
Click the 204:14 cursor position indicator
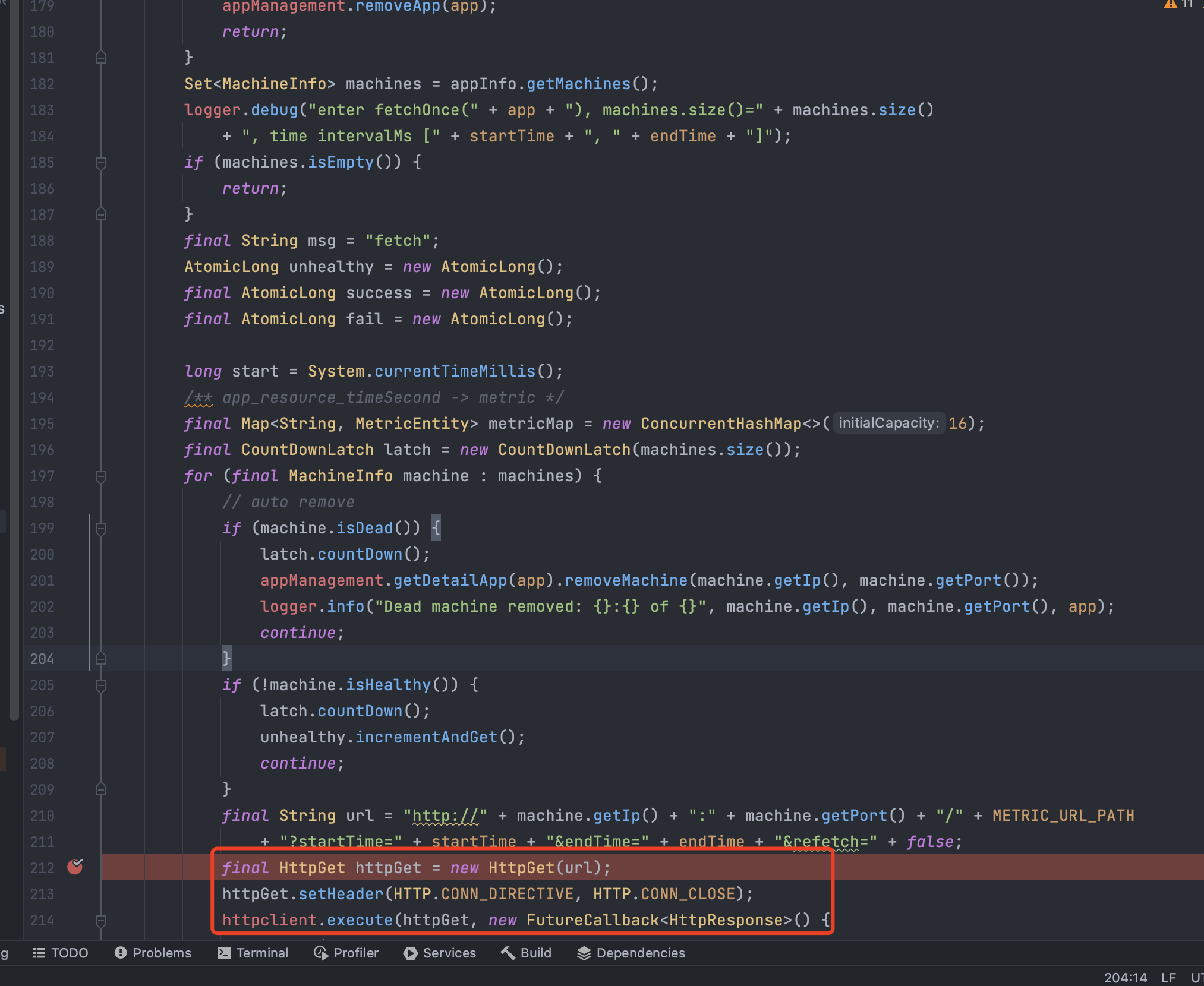1125,977
